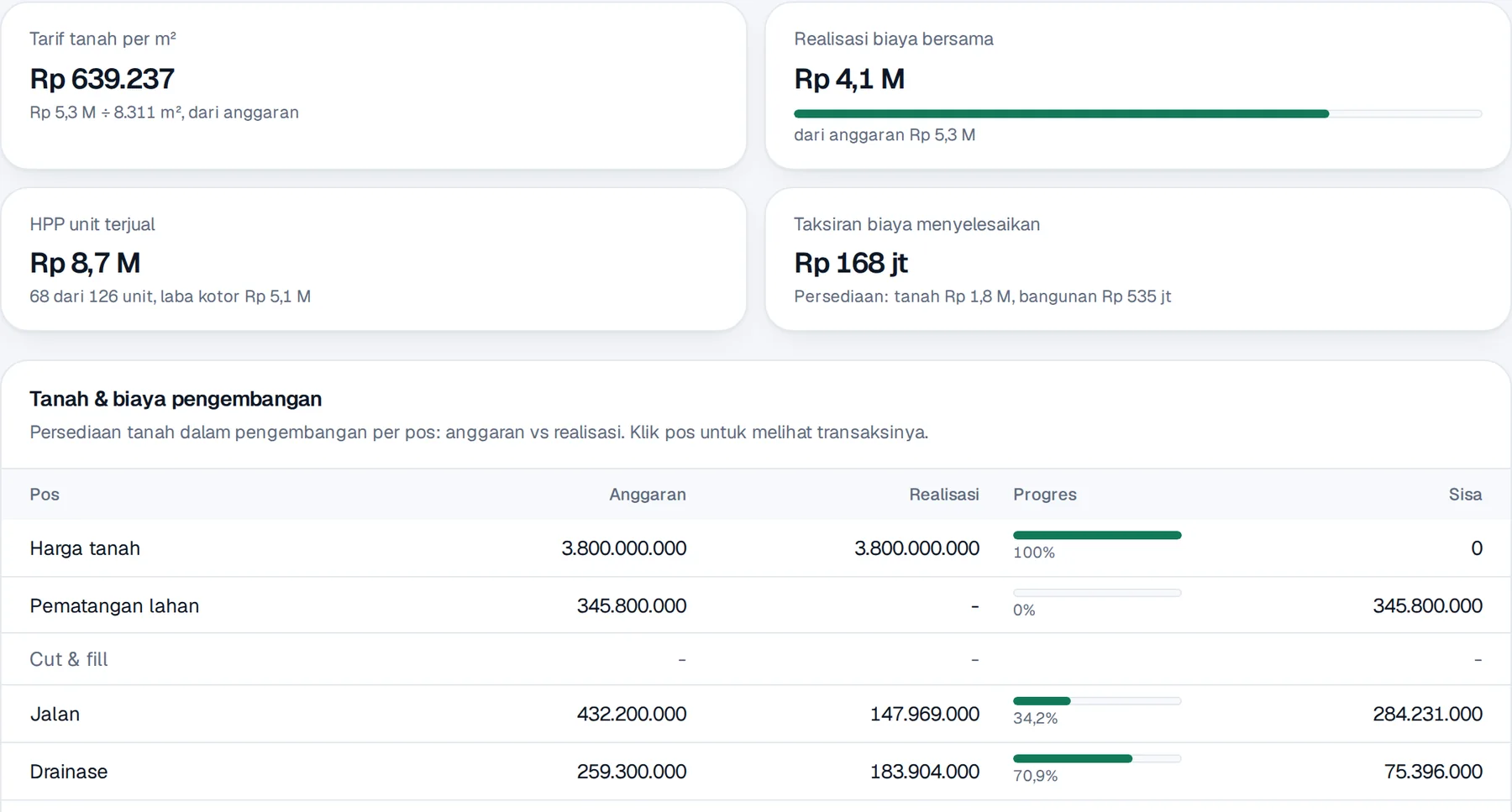Open the Cut & fill row

(756, 659)
